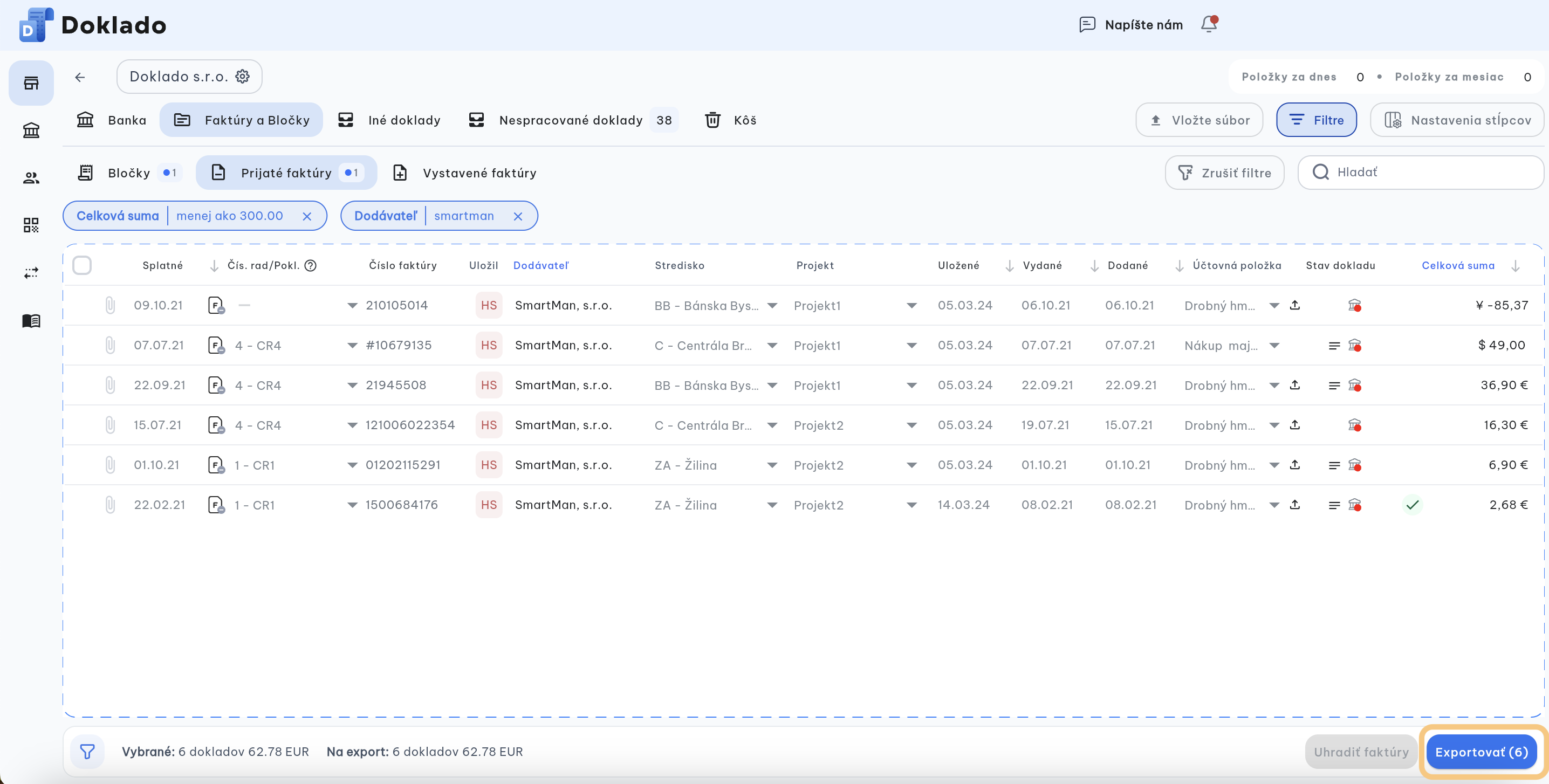Image resolution: width=1549 pixels, height=784 pixels.
Task: Click the upload icon in row 01202115291
Action: [1296, 465]
